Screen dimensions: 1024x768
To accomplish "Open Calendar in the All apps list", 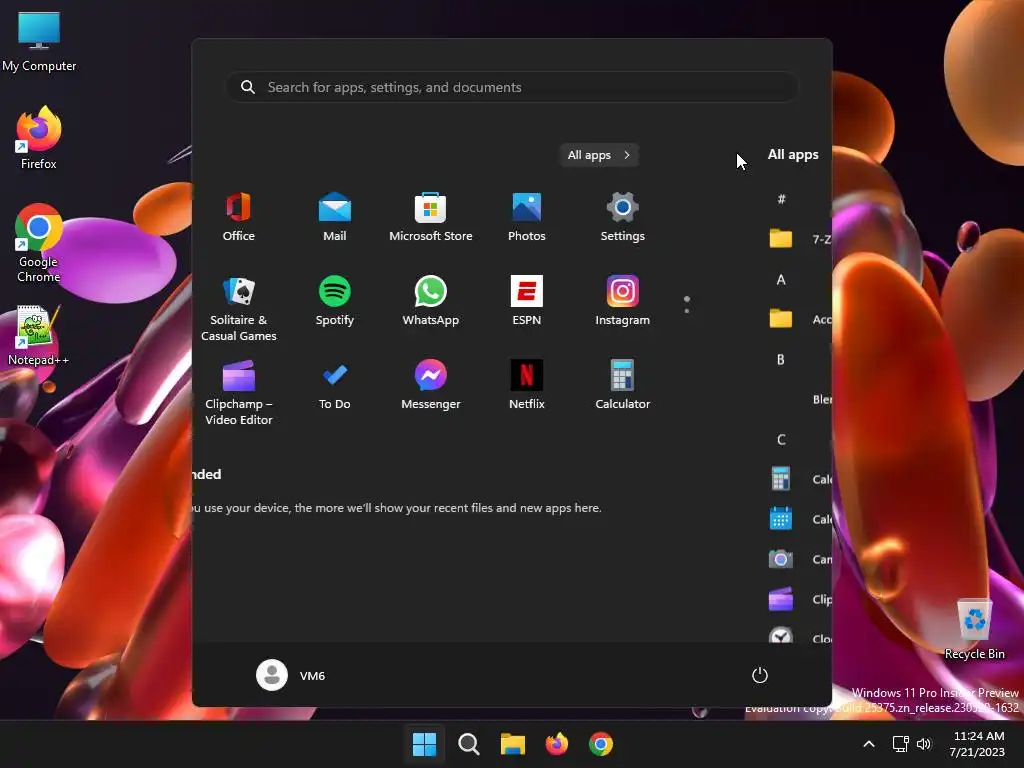I will pyautogui.click(x=799, y=519).
